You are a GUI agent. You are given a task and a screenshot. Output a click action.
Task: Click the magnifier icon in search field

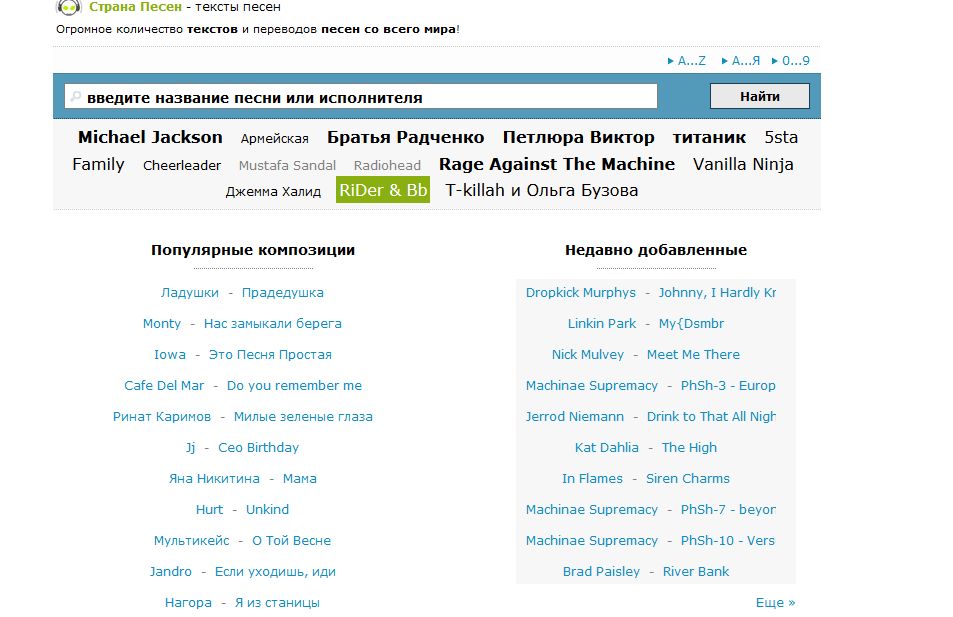click(75, 97)
